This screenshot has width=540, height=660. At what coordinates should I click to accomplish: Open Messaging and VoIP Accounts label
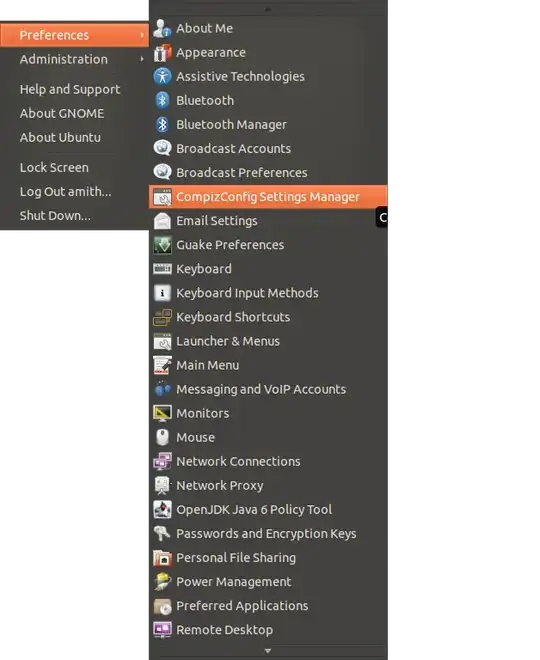261,389
